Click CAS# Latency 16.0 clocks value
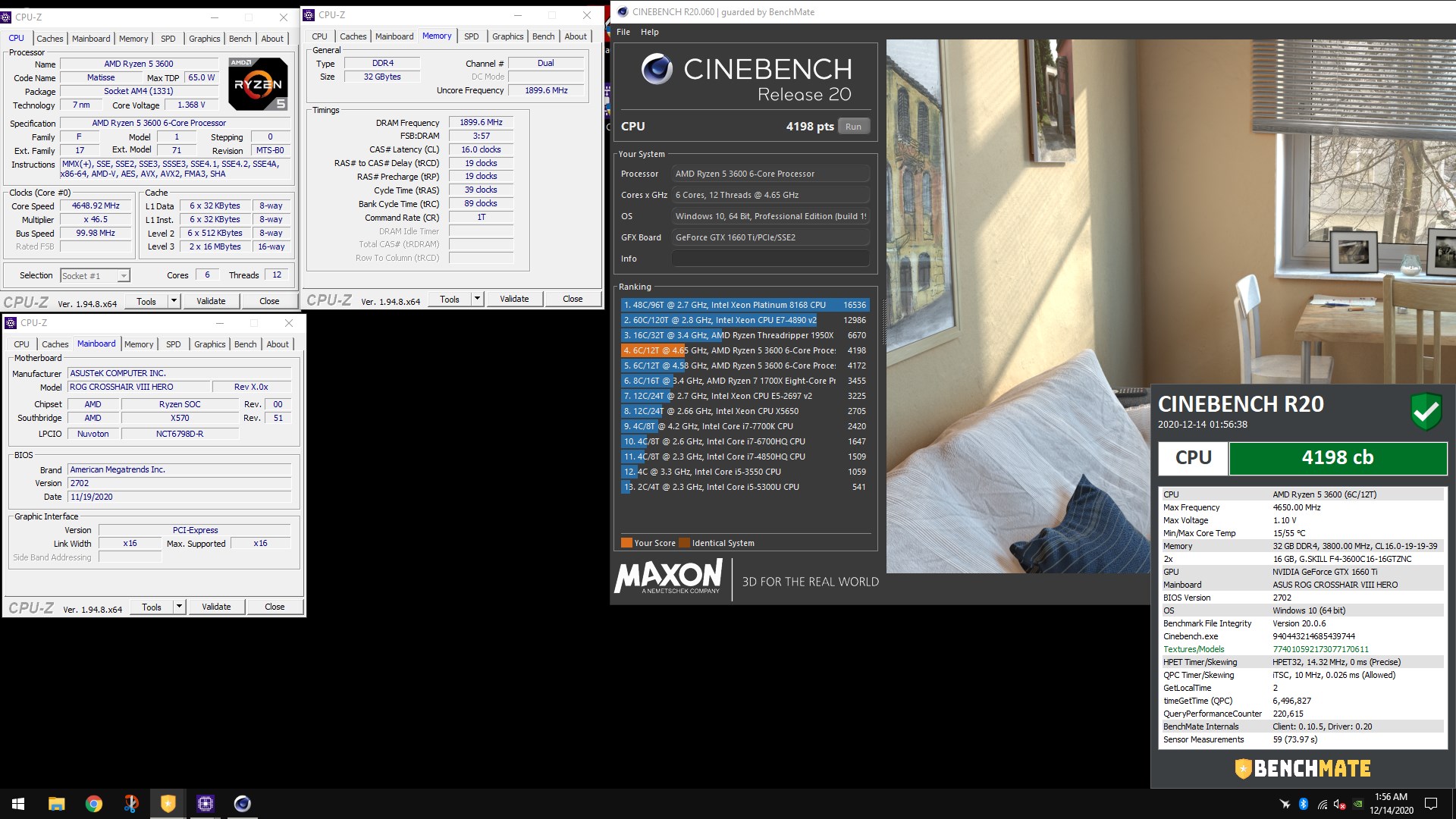The width and height of the screenshot is (1456, 819). [x=481, y=149]
